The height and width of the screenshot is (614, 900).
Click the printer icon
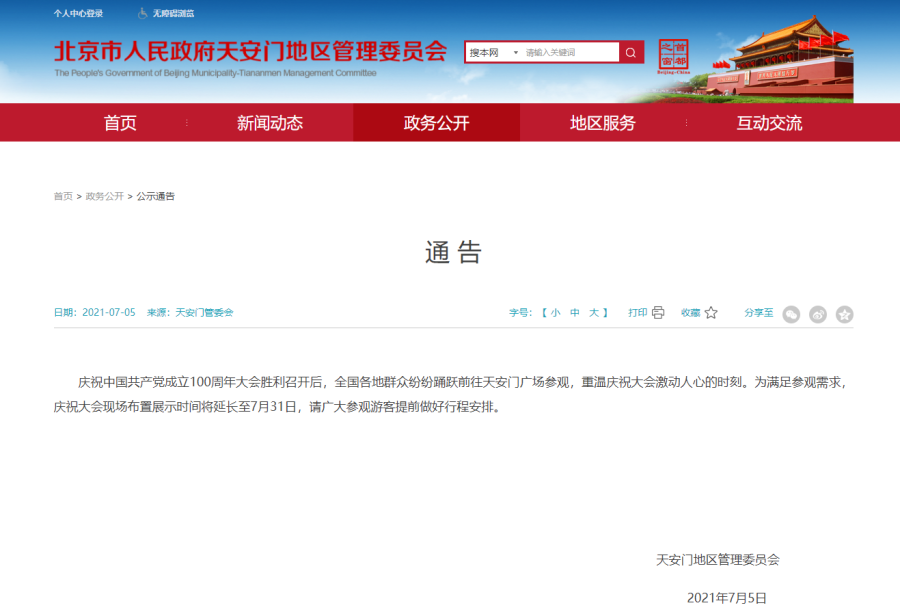(658, 313)
